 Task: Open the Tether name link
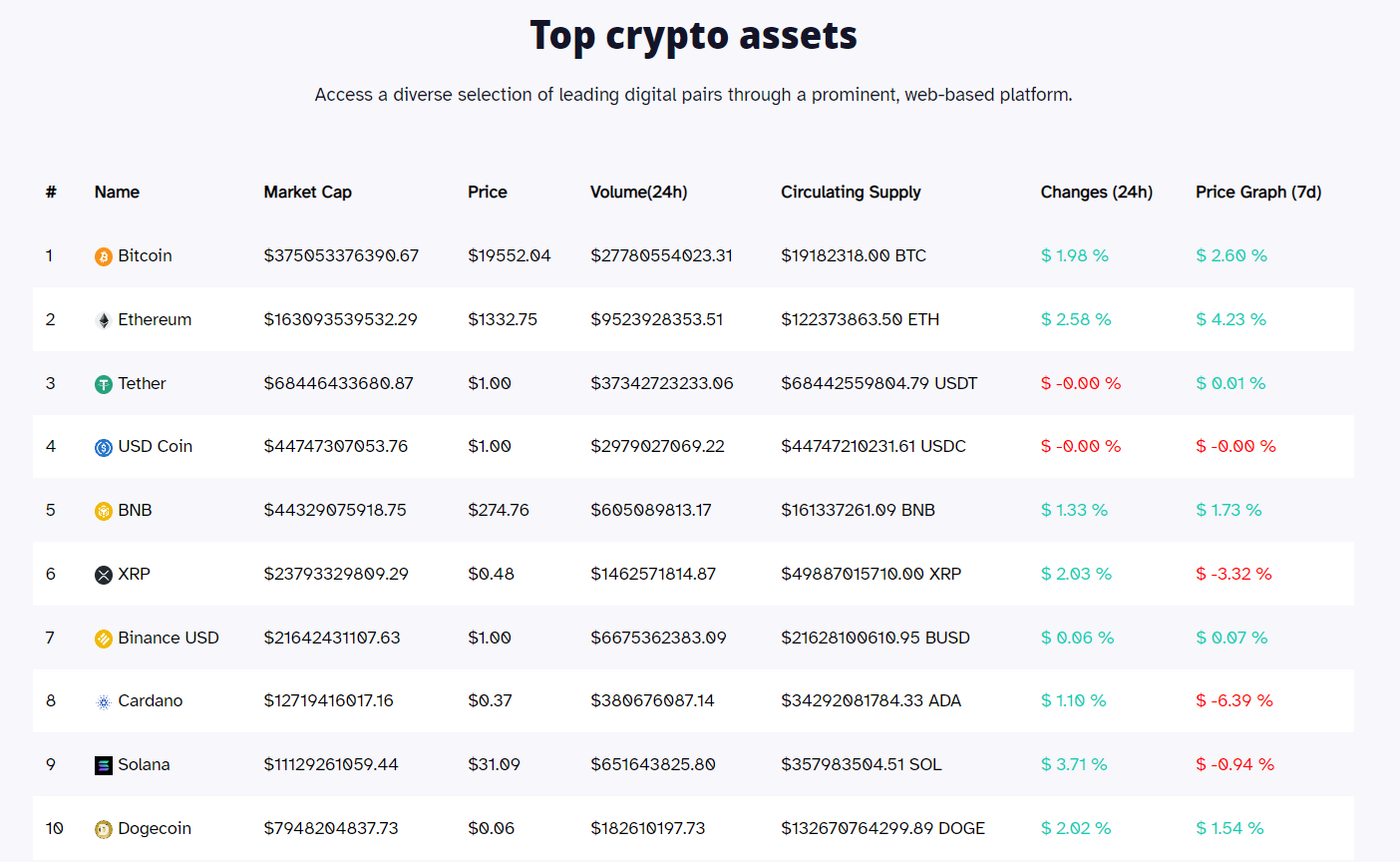(x=142, y=383)
